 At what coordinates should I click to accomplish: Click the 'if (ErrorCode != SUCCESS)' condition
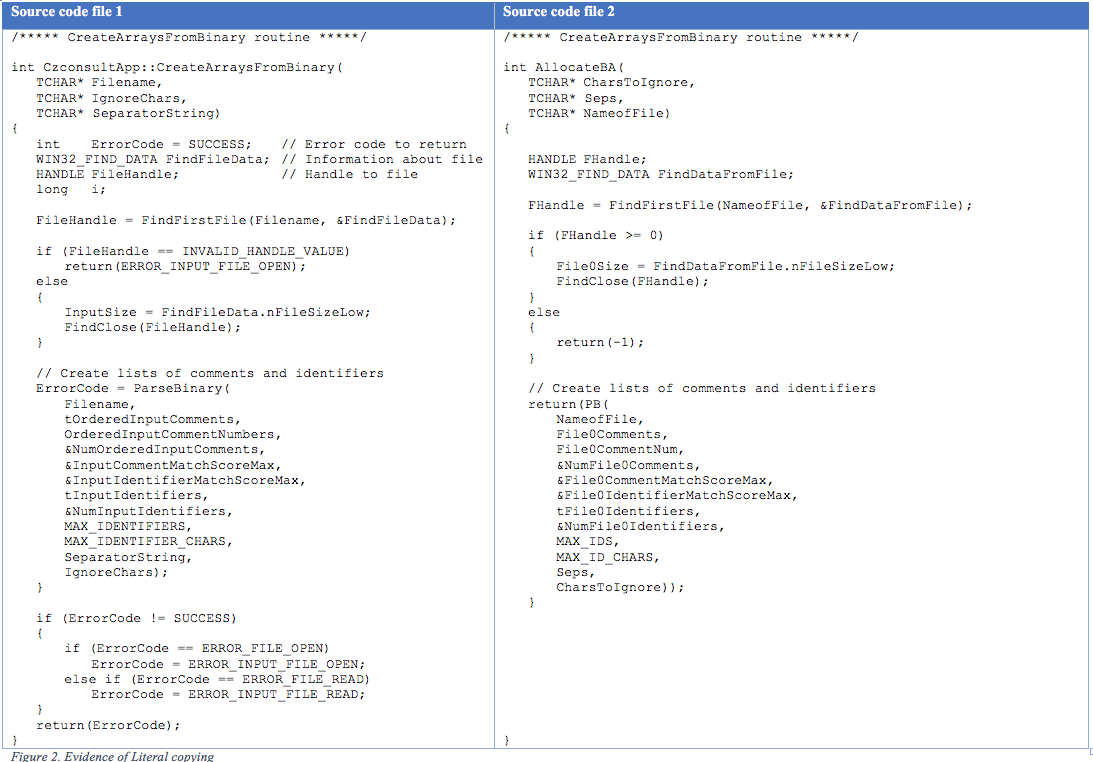136,618
